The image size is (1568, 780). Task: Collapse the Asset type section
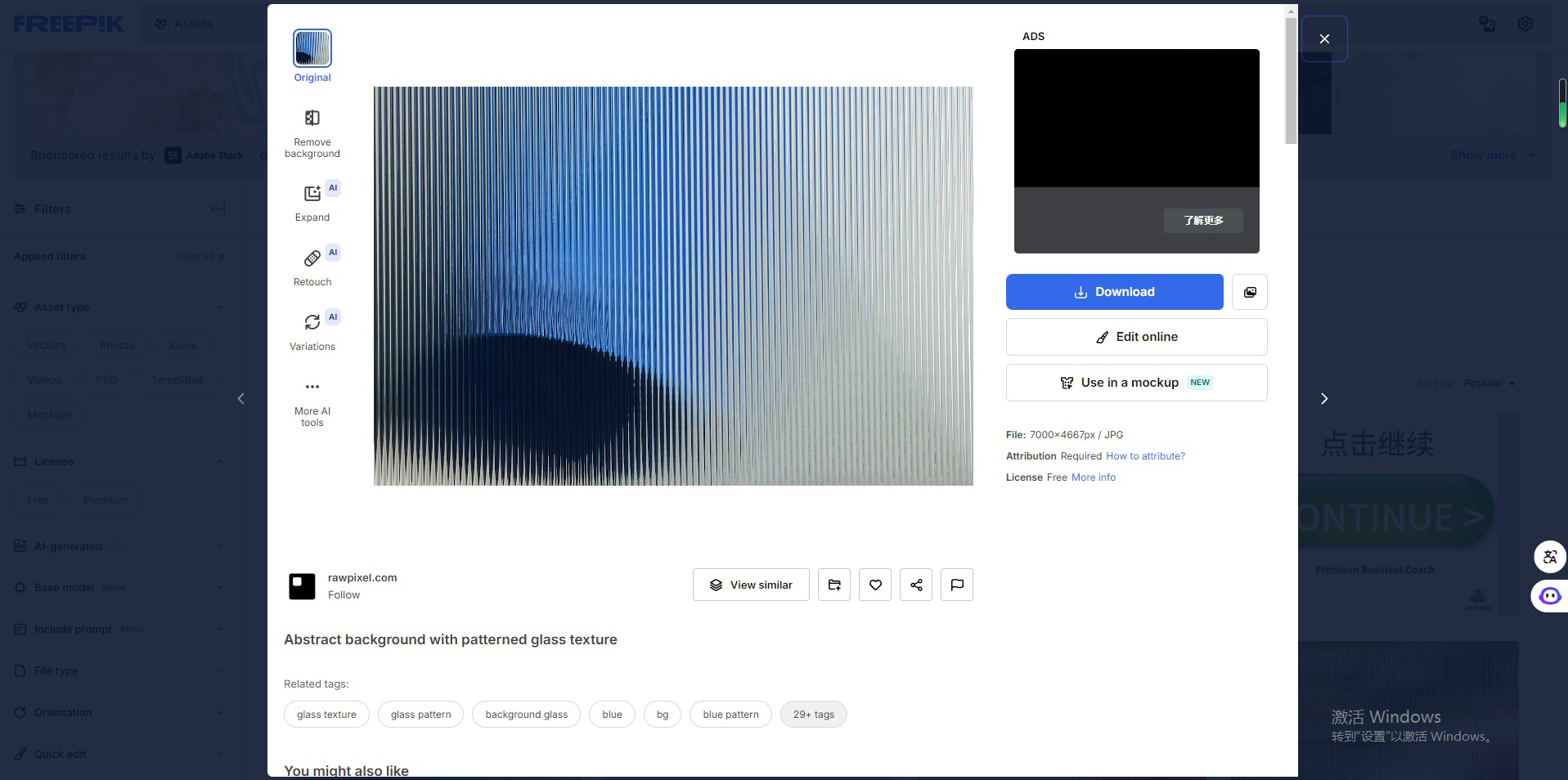point(219,307)
